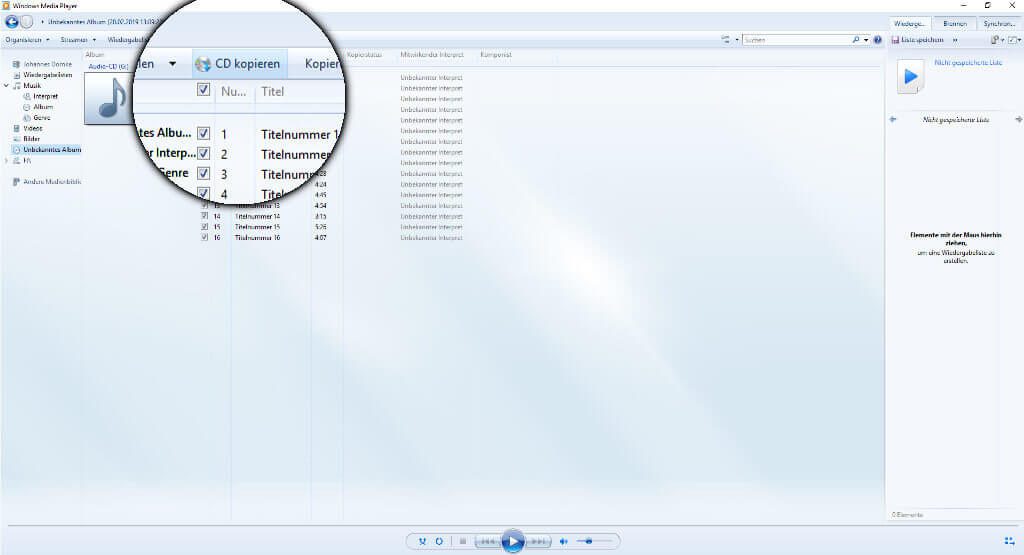Uncheck the checkbox for track 14
Image resolution: width=1024 pixels, height=555 pixels.
click(204, 216)
